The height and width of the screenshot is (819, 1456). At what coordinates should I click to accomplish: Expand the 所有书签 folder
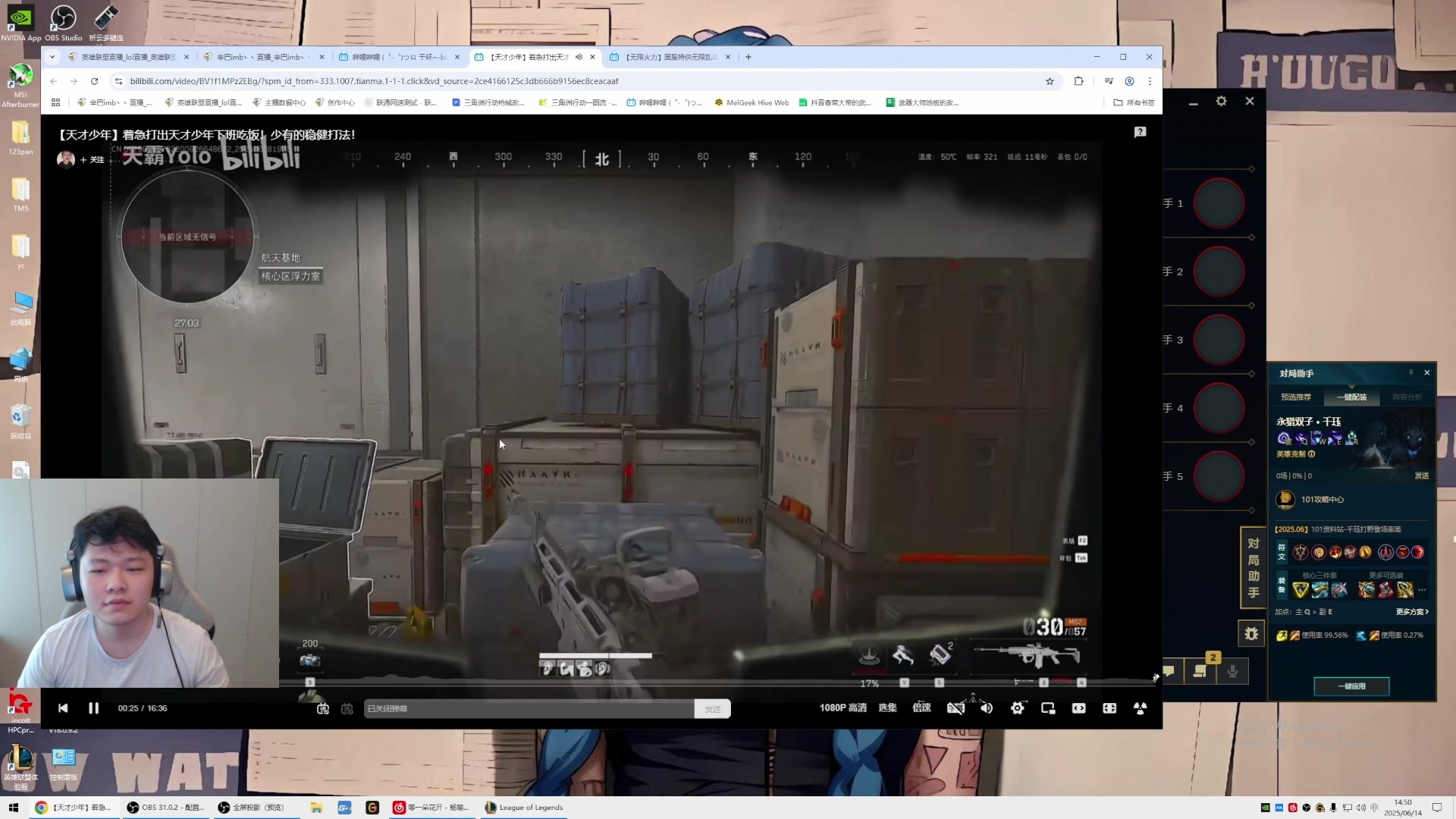1134,102
